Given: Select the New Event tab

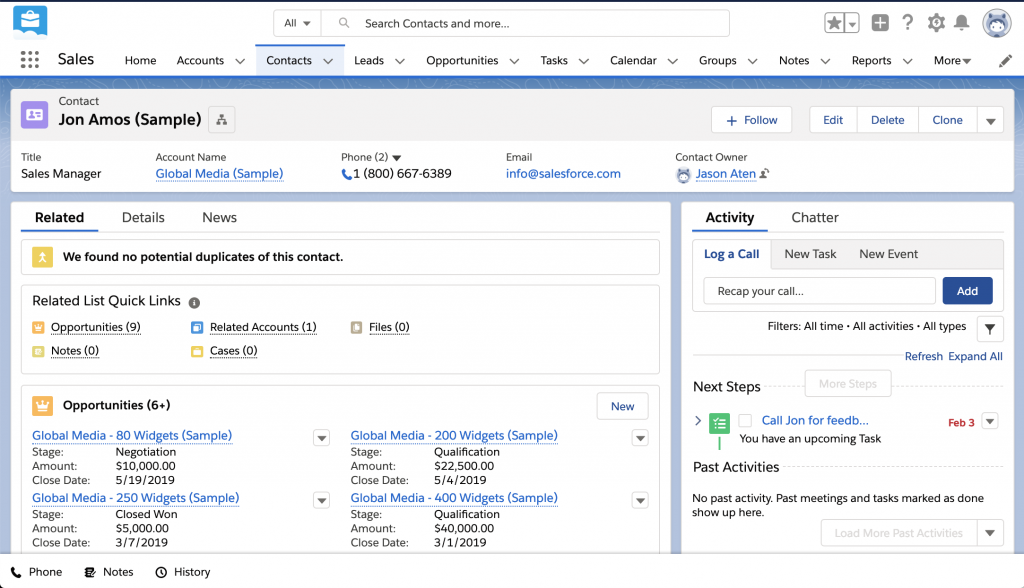Looking at the screenshot, I should click(x=888, y=254).
